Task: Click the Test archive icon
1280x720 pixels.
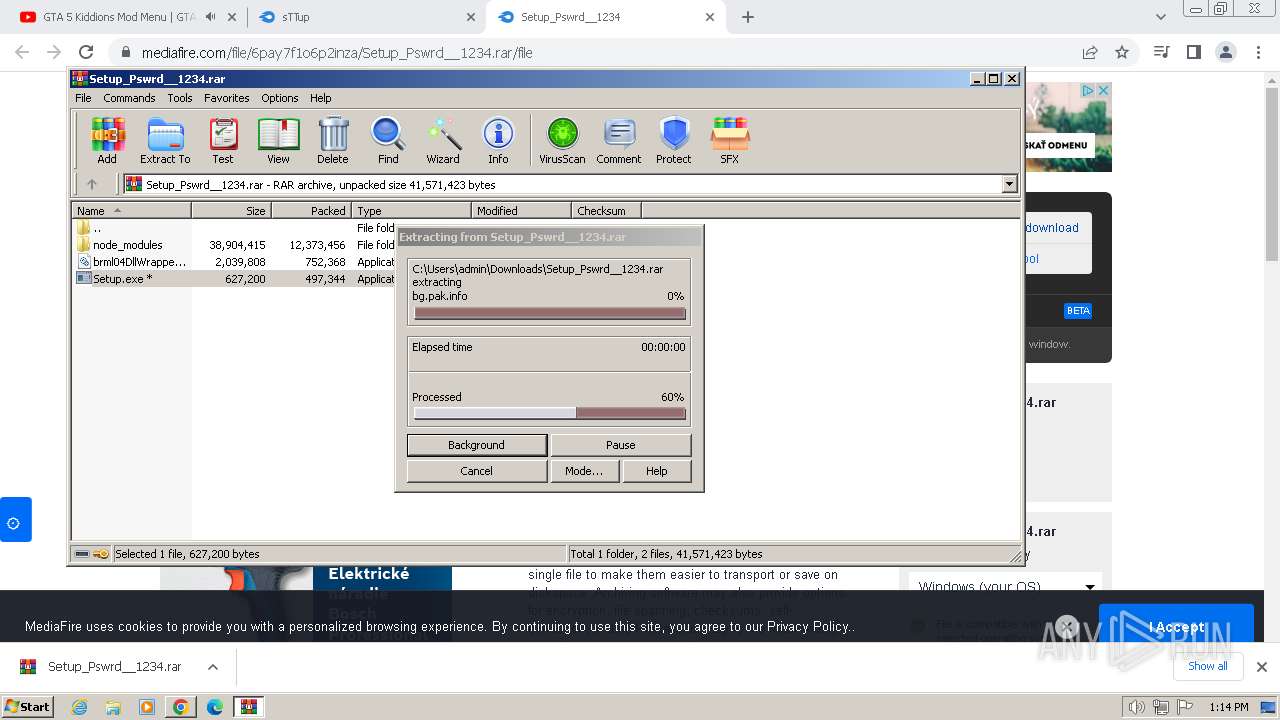Action: coord(223,140)
